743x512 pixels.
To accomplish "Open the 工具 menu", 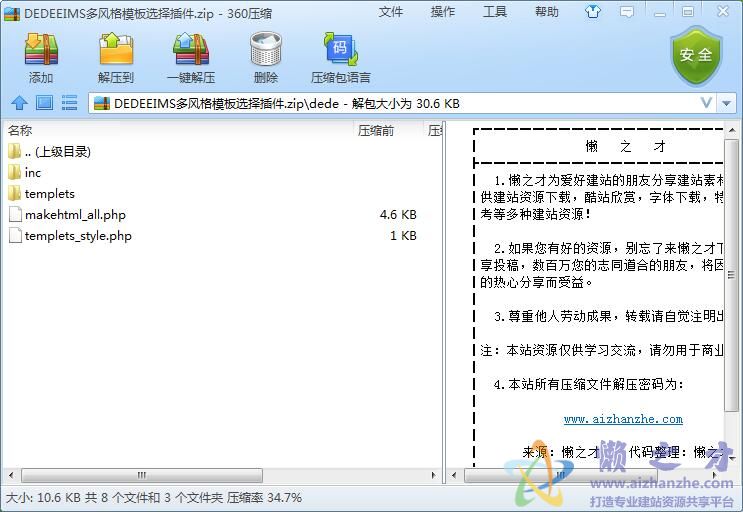I will click(495, 12).
